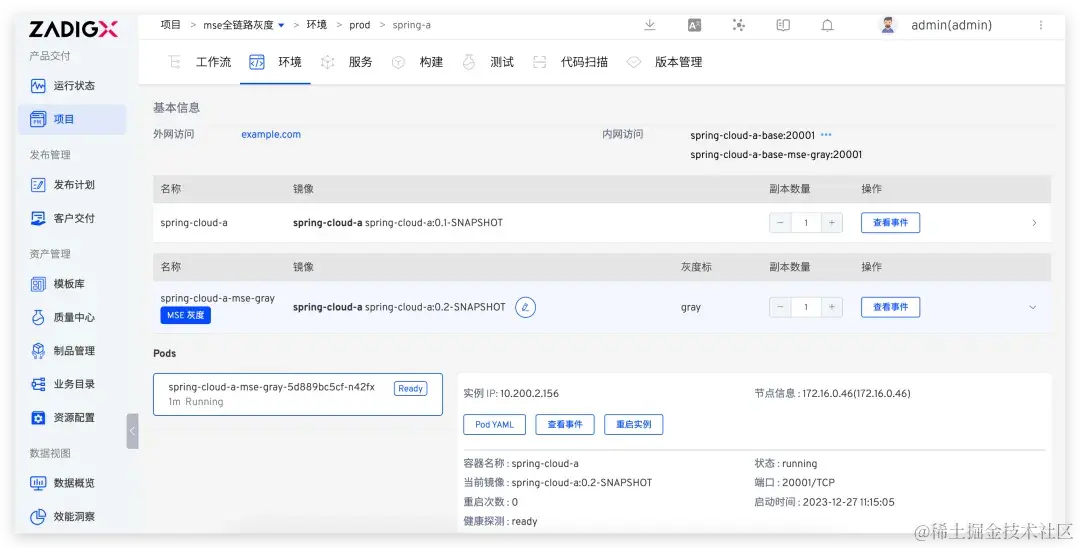Click 查看事件 for spring-cloud-a-mse-gray
Image resolution: width=1080 pixels, height=548 pixels.
(891, 307)
